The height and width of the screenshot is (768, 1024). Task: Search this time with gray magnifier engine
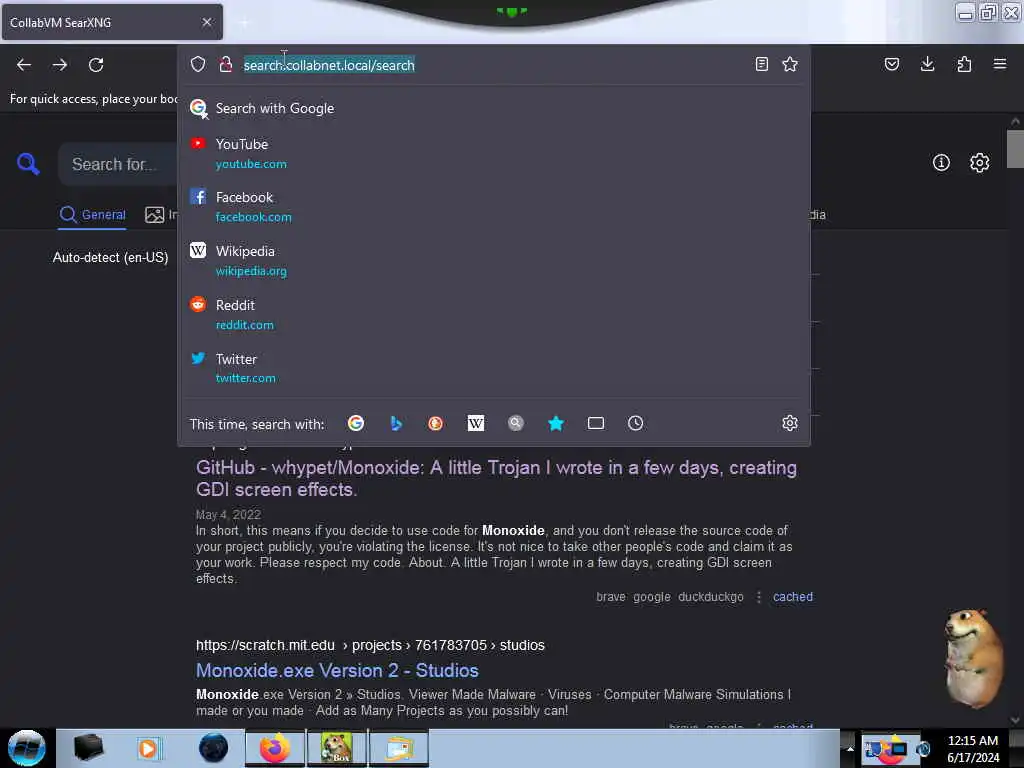point(516,423)
